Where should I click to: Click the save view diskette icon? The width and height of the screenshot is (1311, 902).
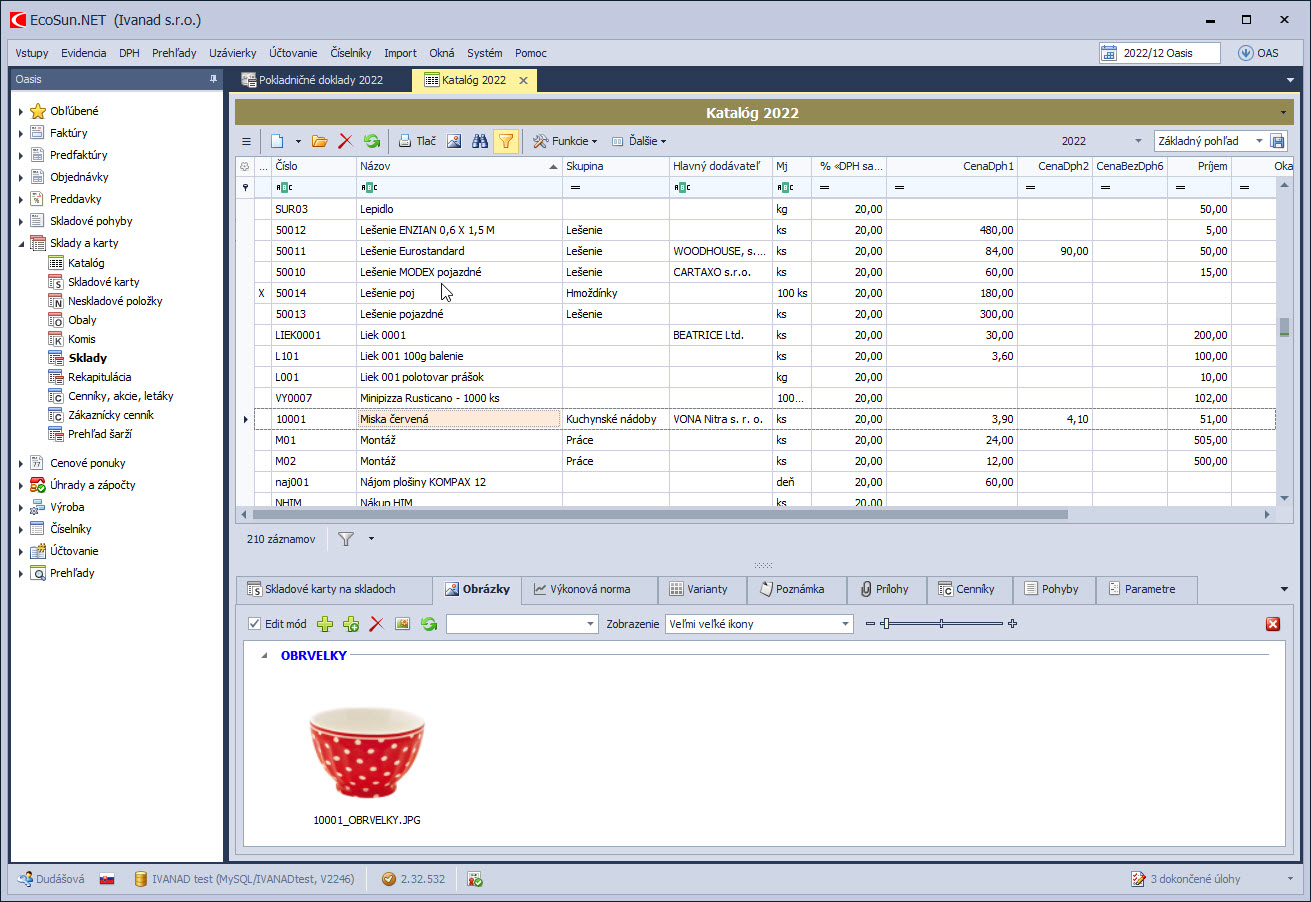pyautogui.click(x=1277, y=141)
